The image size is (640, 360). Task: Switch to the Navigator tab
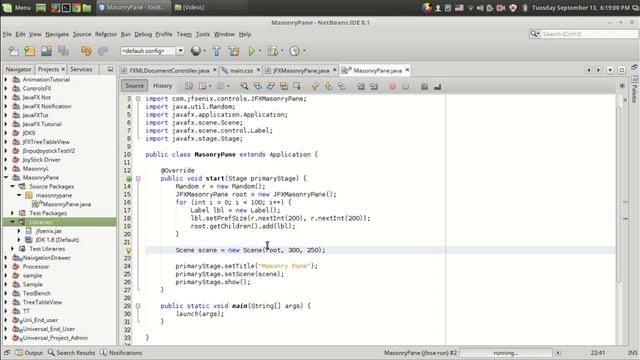pos(18,69)
